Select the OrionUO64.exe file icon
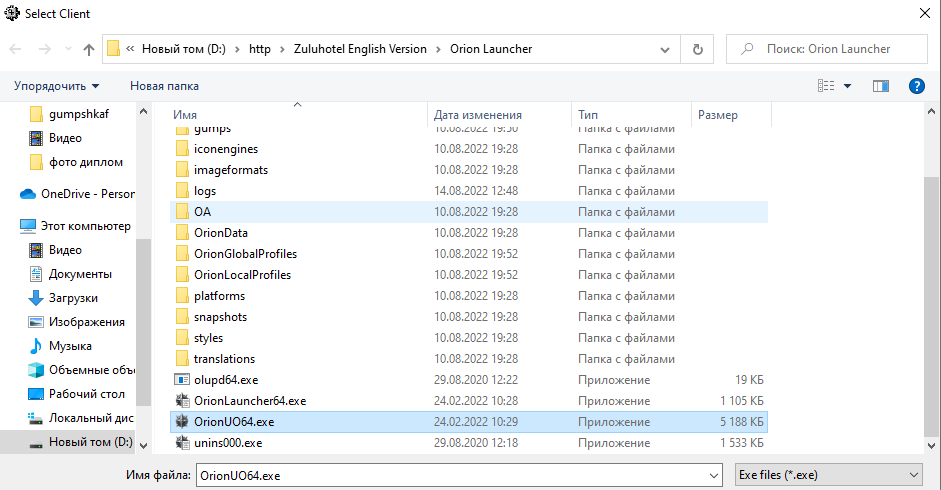The width and height of the screenshot is (941, 490). pyautogui.click(x=182, y=422)
